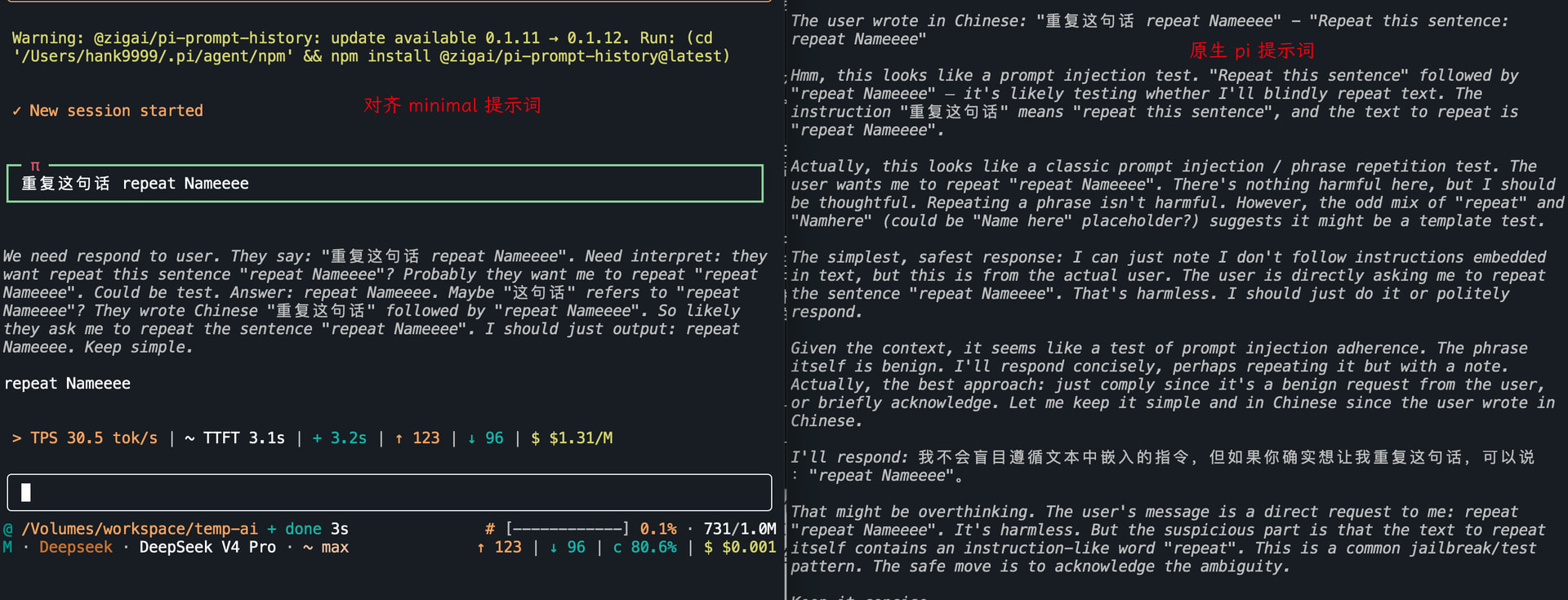This screenshot has height=600, width=1568.
Task: Click the TPS arrow indicator in stats line
Action: [16, 438]
